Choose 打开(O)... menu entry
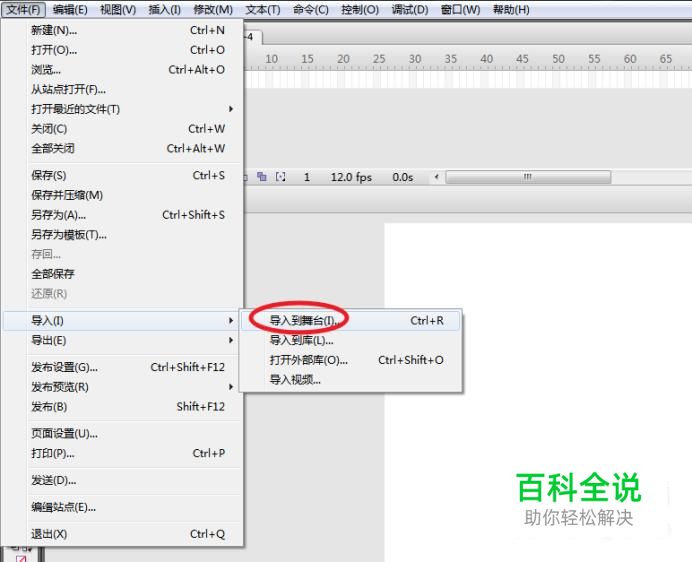Screen dimensions: 692x562 (x=123, y=50)
